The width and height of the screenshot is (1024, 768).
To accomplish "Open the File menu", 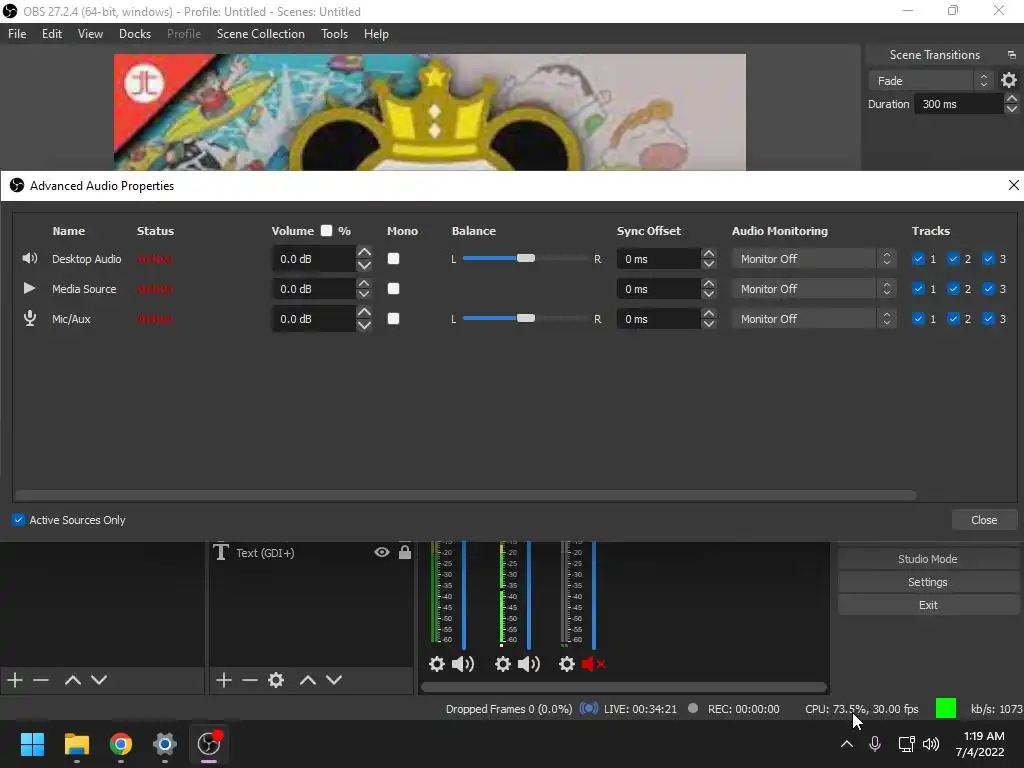I will click(17, 34).
